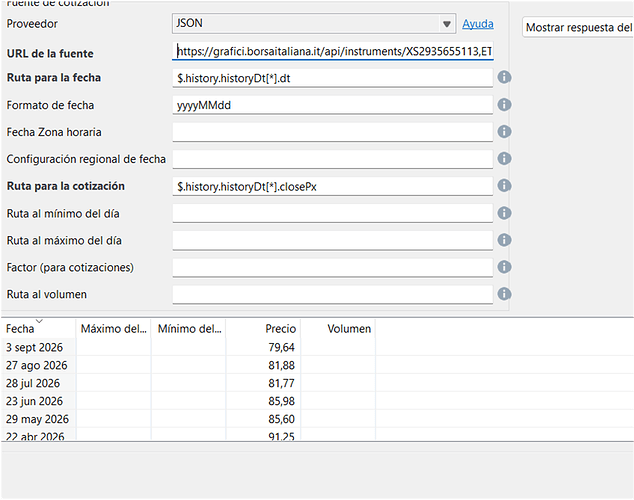634x500 pixels.
Task: Click the Ruta para la fecha field
Action: (333, 78)
